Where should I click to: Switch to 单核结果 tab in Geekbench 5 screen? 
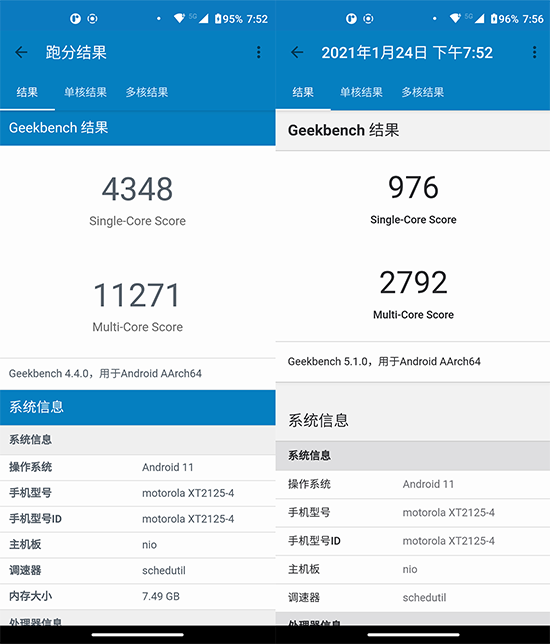tap(361, 92)
